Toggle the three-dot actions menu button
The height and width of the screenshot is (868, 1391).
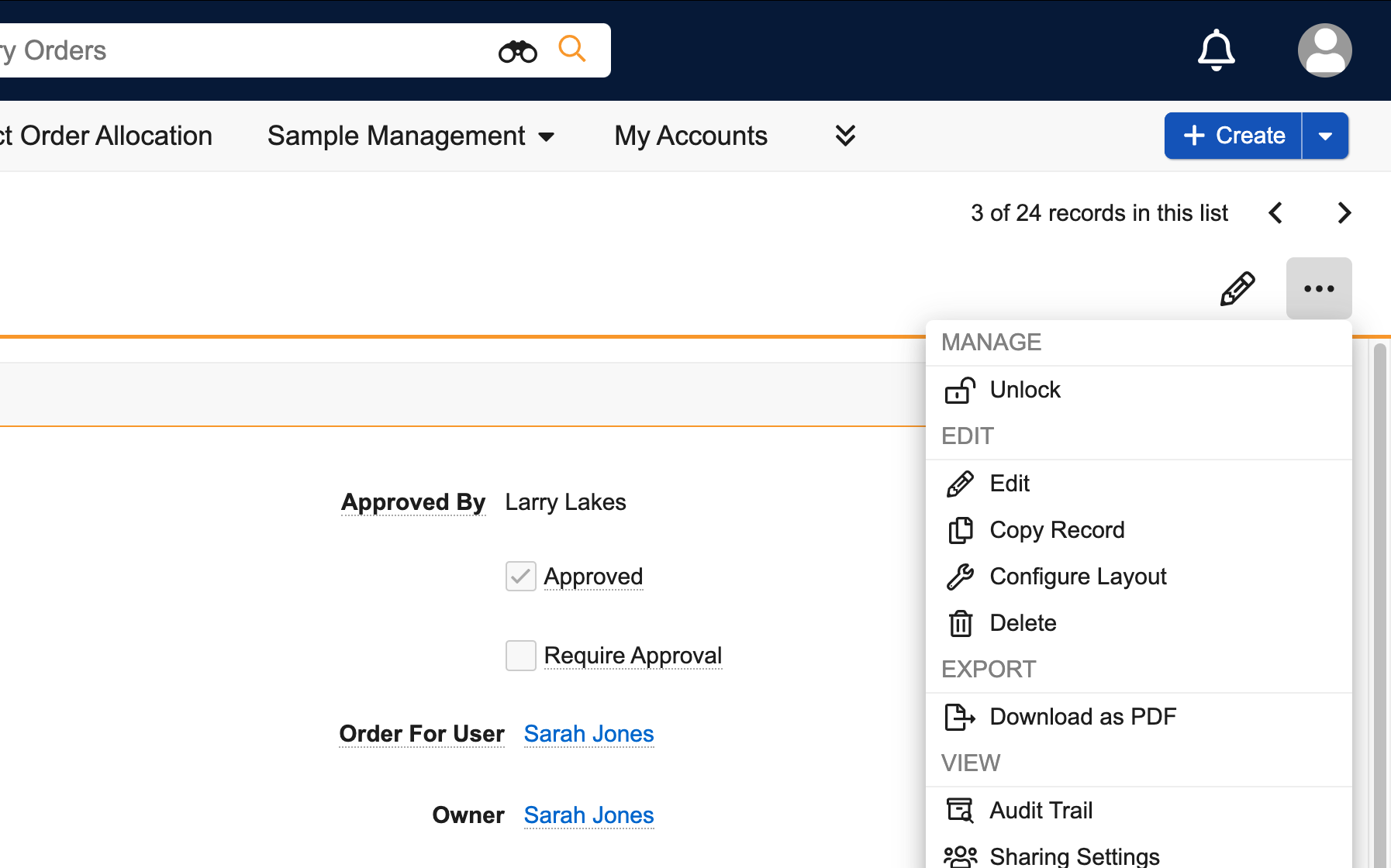[x=1318, y=289]
